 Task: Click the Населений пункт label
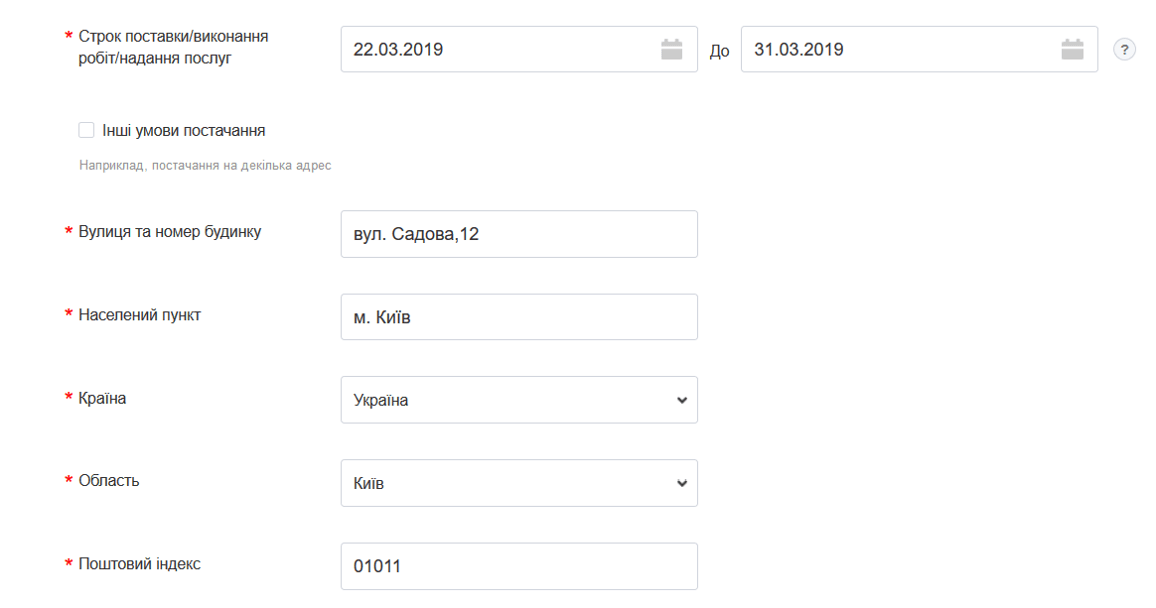pos(140,315)
